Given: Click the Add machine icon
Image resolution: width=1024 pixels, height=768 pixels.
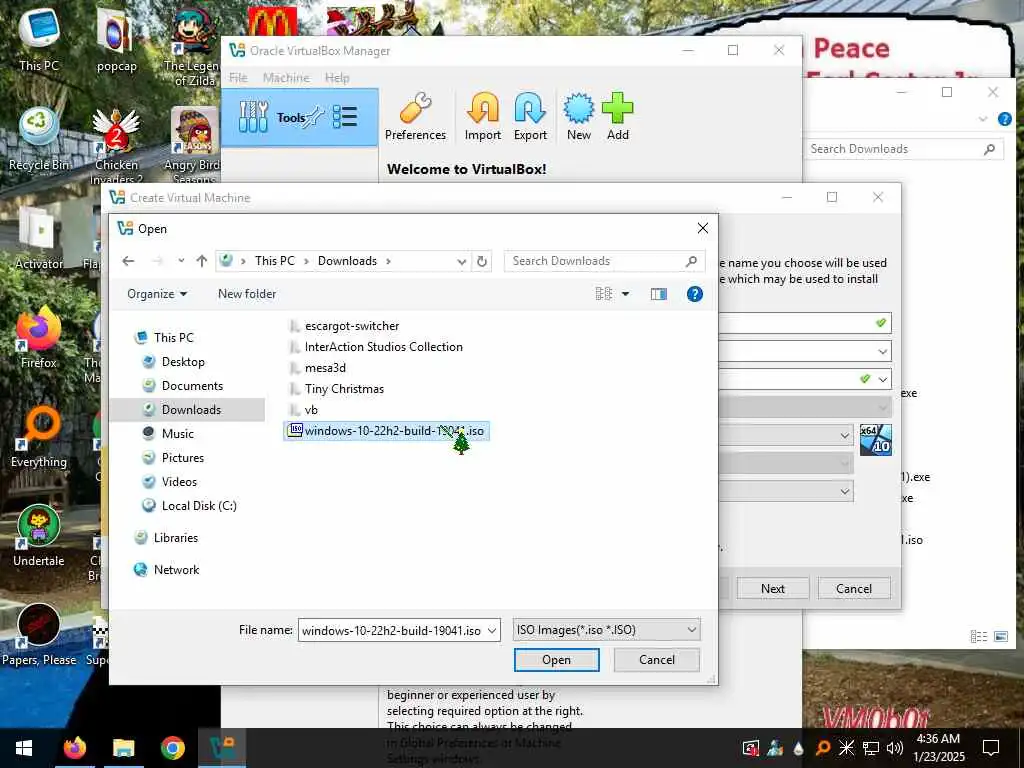Looking at the screenshot, I should click(618, 116).
